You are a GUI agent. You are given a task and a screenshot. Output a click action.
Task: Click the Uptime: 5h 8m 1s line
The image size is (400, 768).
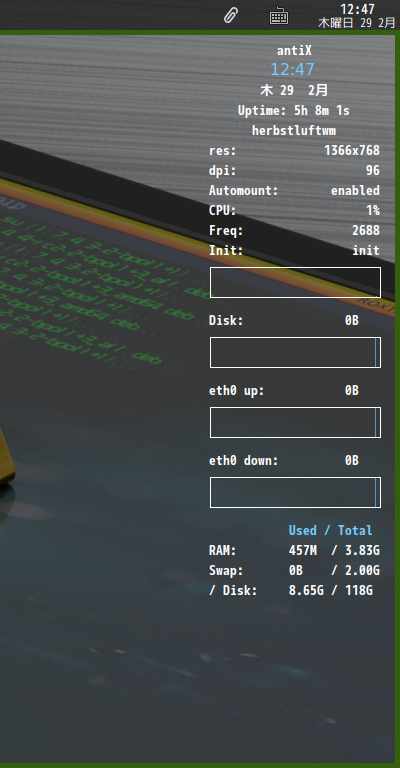point(294,111)
